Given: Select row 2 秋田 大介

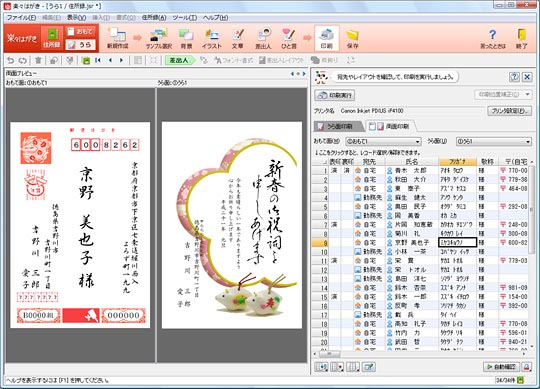Looking at the screenshot, I should coord(420,179).
